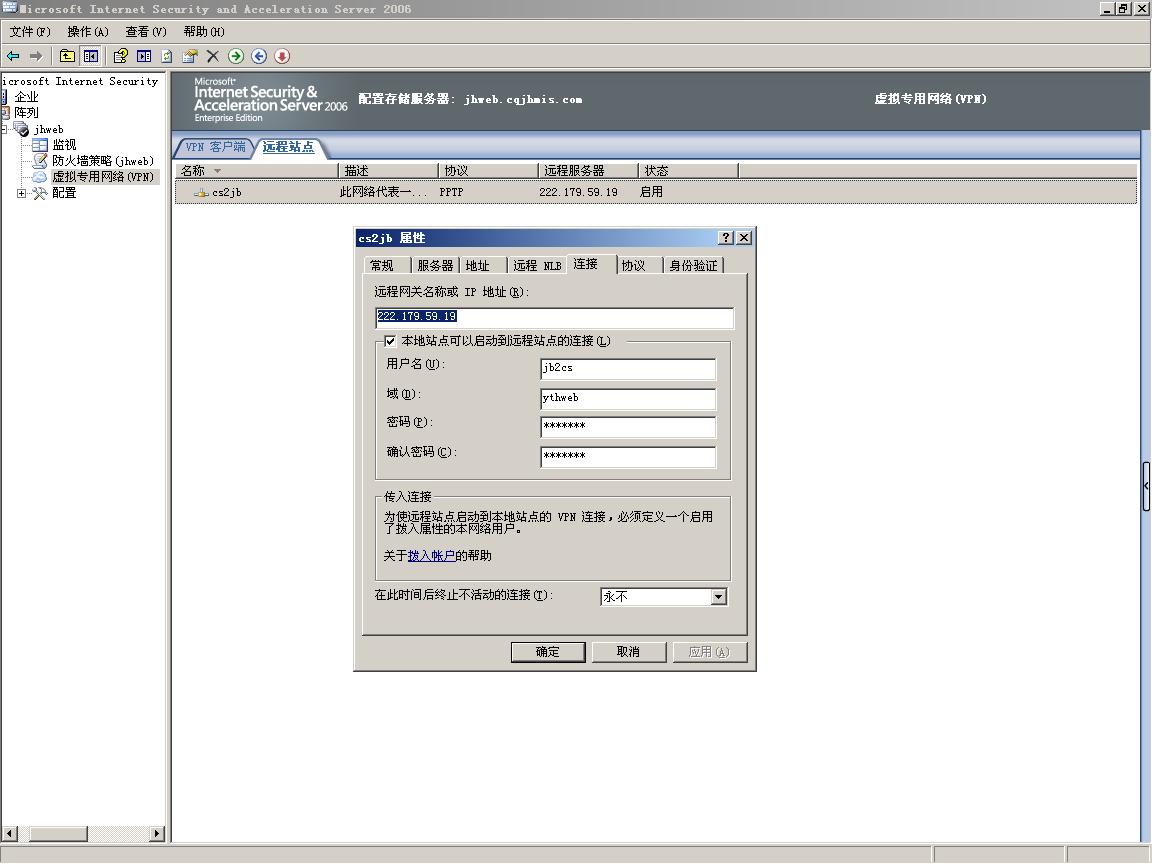Click the blue left-arrow toolbar icon
Screen dimensions: 1152x864
259,56
